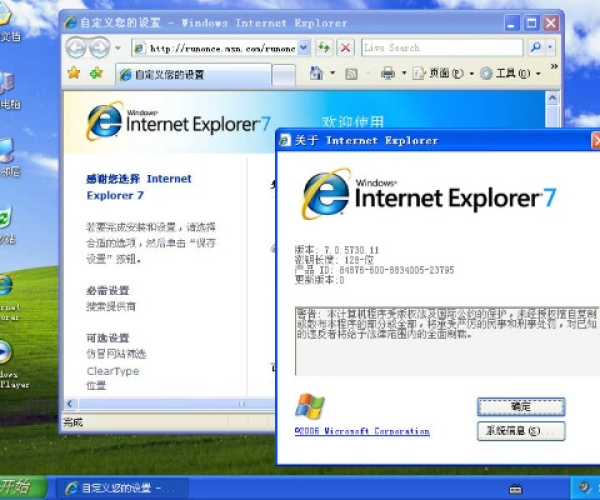
Task: Click the green Refresh page icon
Action: [x=324, y=48]
